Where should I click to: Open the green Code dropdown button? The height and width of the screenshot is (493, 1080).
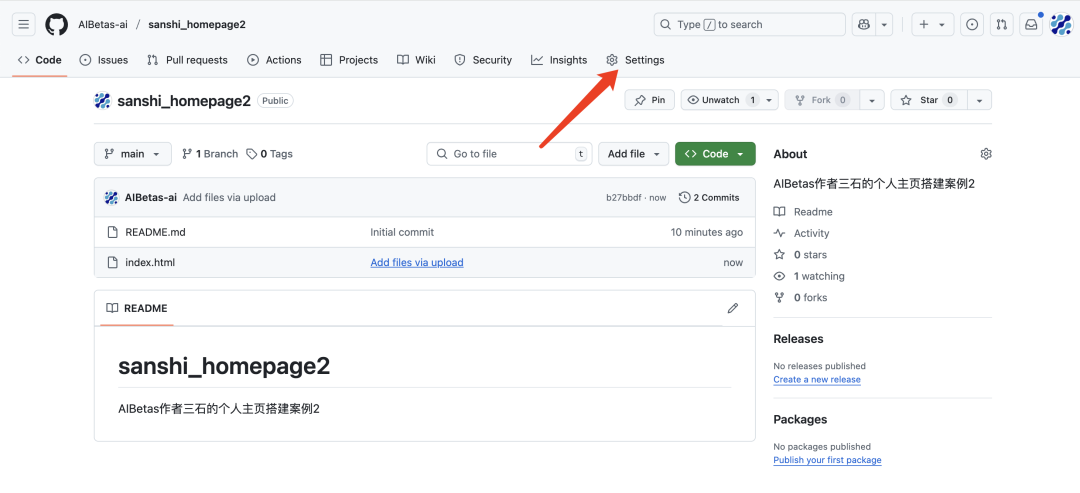(715, 154)
